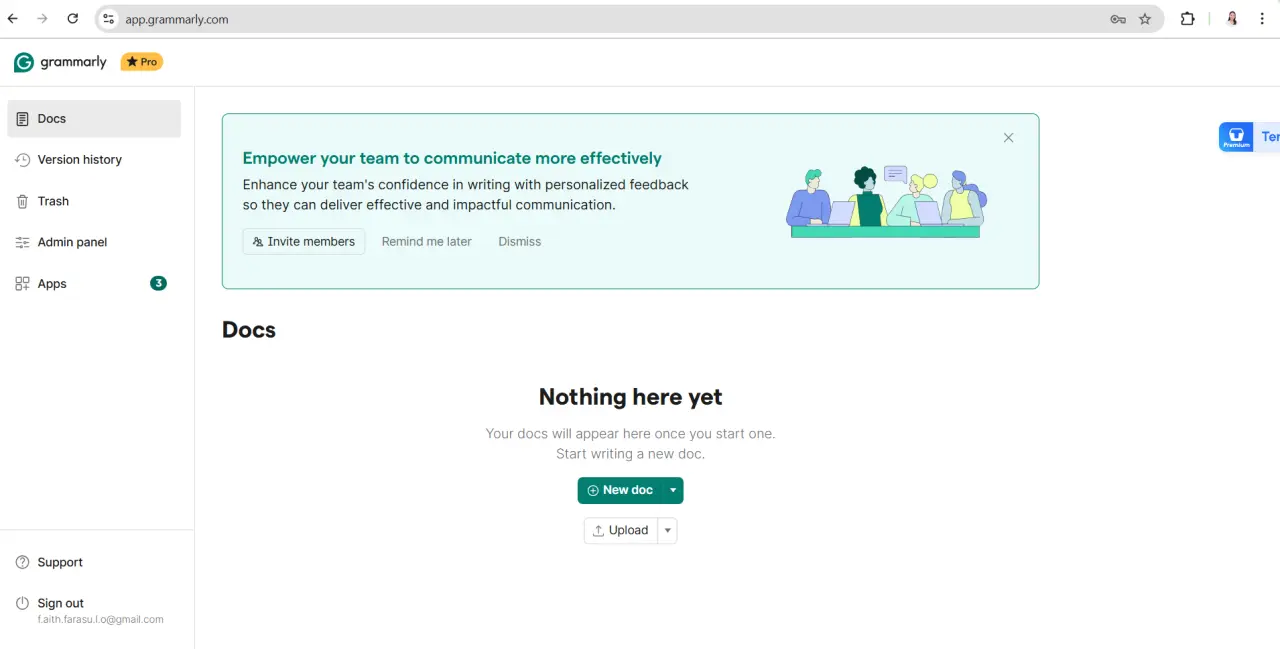Open the Chrome profile avatar

pyautogui.click(x=1233, y=19)
